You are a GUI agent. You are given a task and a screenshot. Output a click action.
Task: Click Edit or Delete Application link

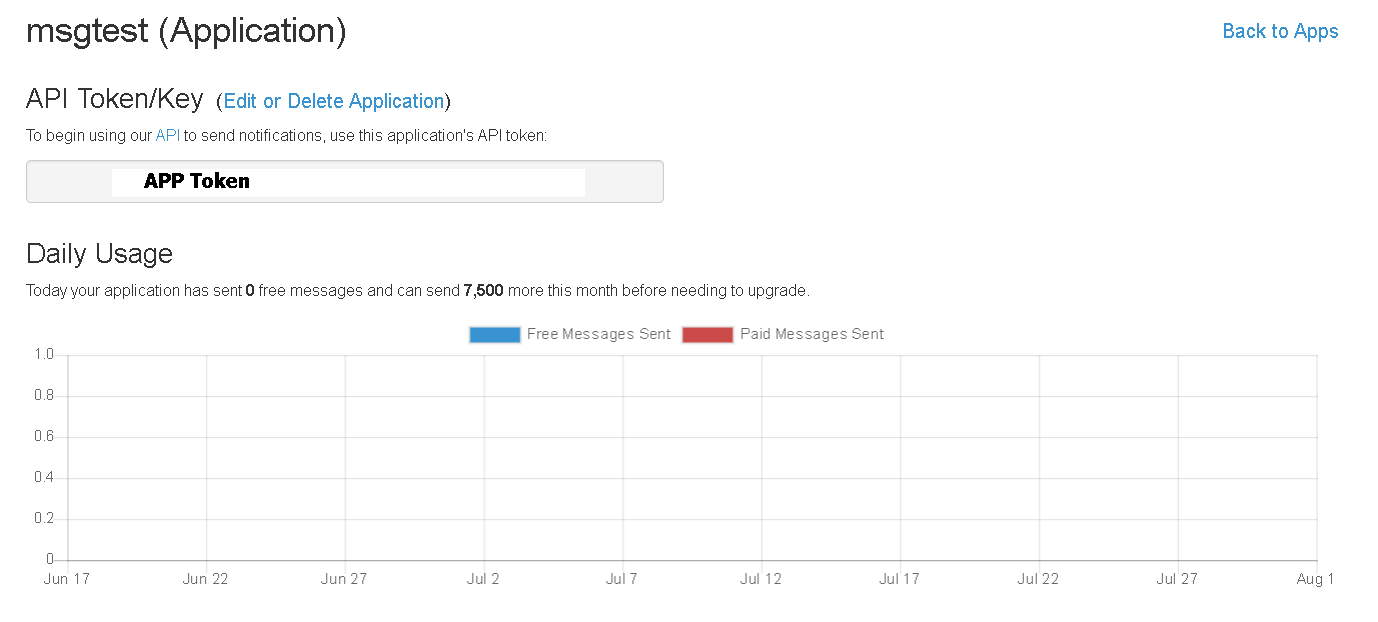point(334,101)
